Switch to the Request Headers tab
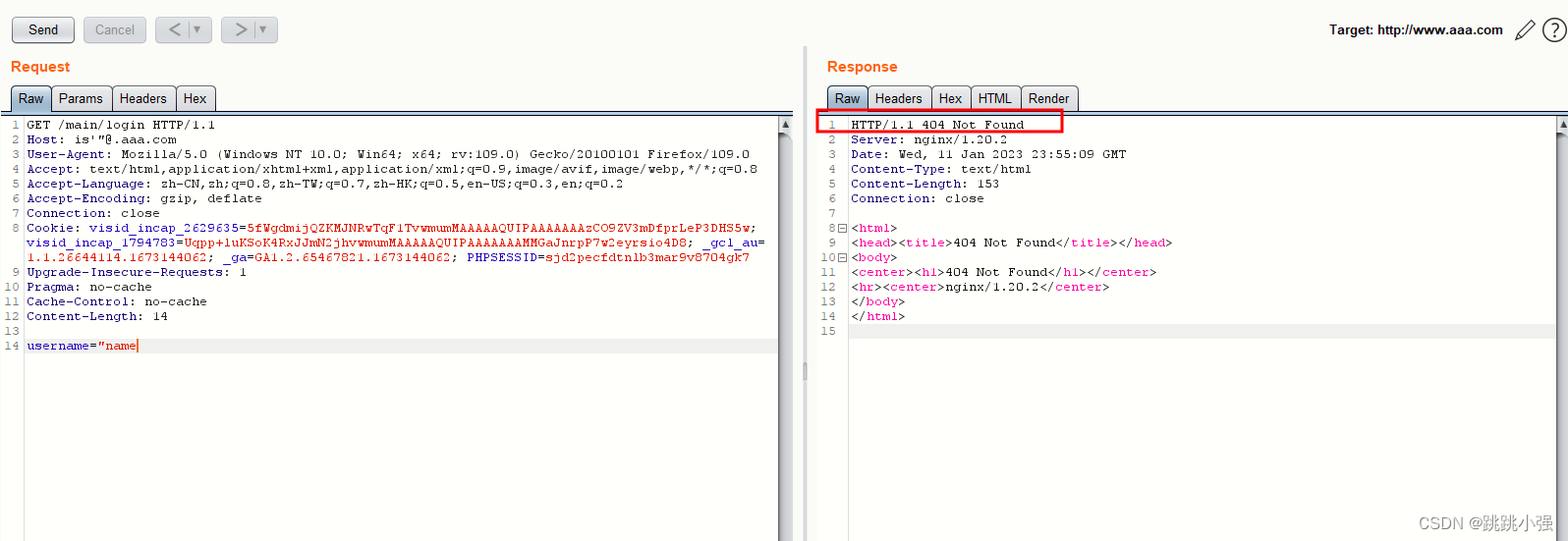The image size is (1568, 541). click(x=143, y=98)
